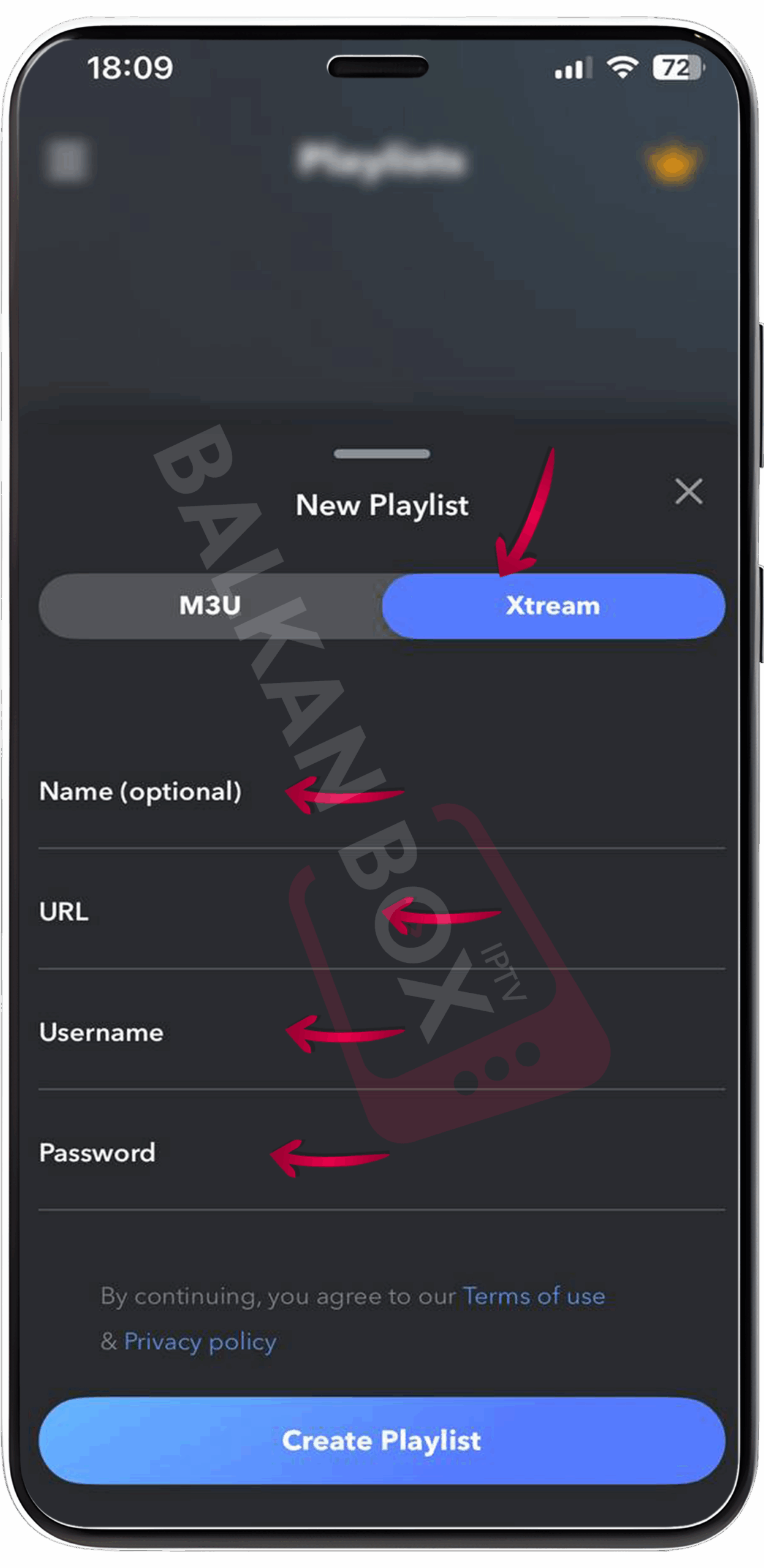Tap the blurred Playlists title
The width and height of the screenshot is (764, 1568).
click(381, 161)
